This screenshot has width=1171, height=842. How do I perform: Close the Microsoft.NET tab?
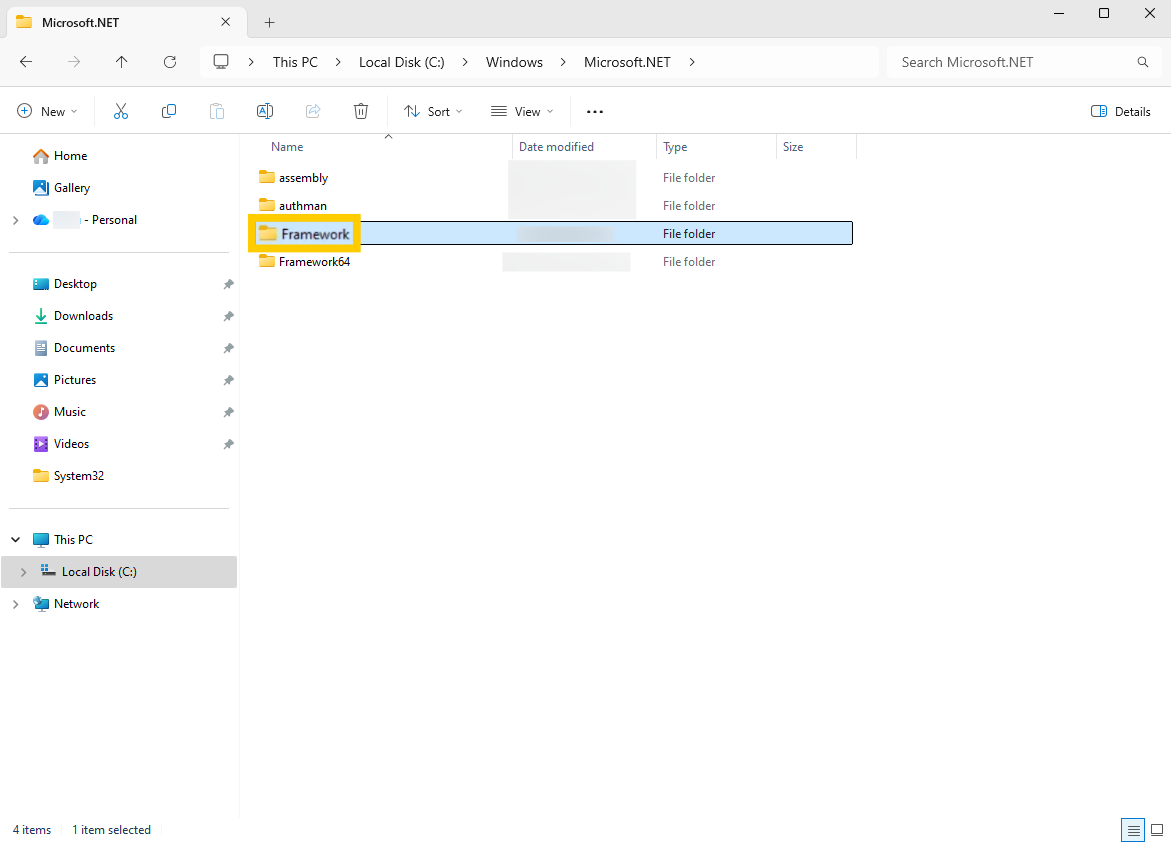[226, 22]
